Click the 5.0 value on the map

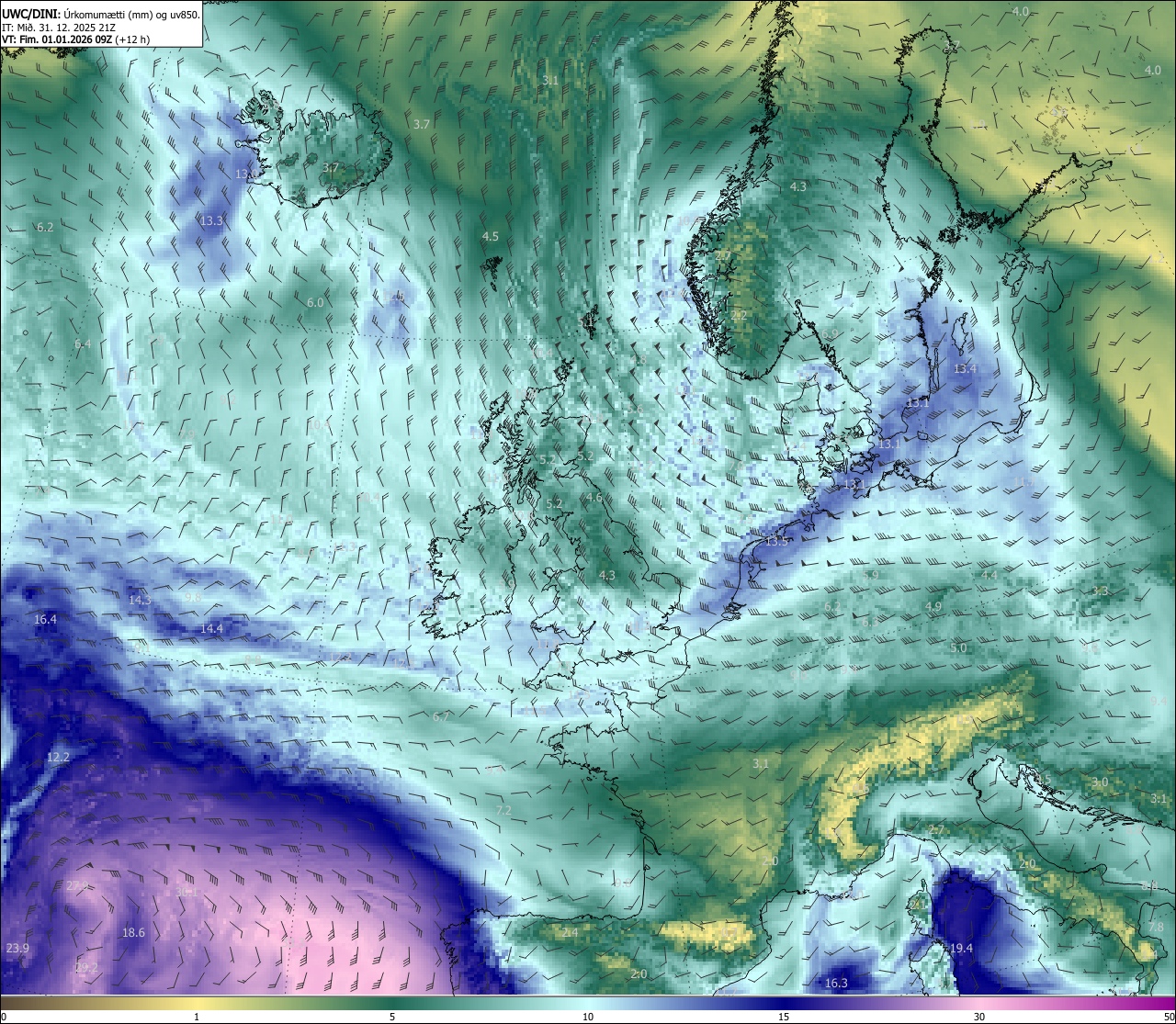coord(958,647)
